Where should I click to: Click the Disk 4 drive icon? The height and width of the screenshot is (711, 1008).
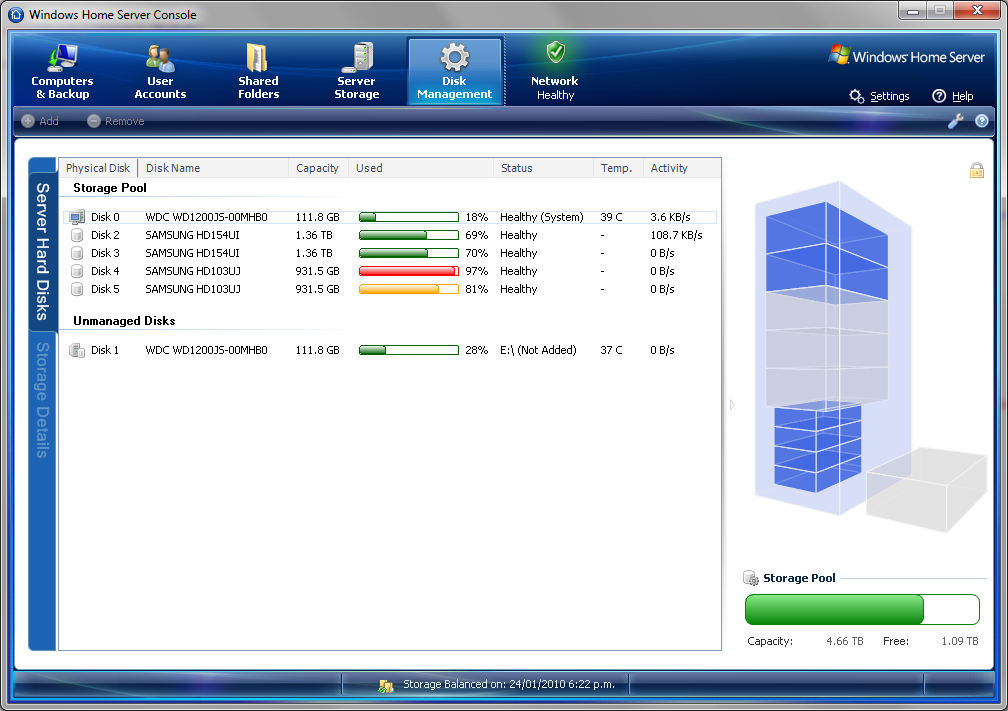(x=77, y=271)
